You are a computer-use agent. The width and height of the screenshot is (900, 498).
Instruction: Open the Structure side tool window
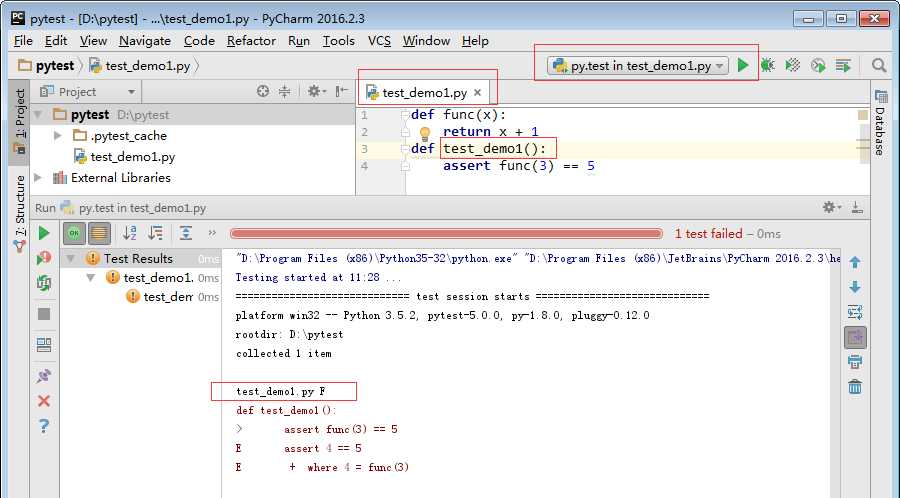pyautogui.click(x=20, y=212)
